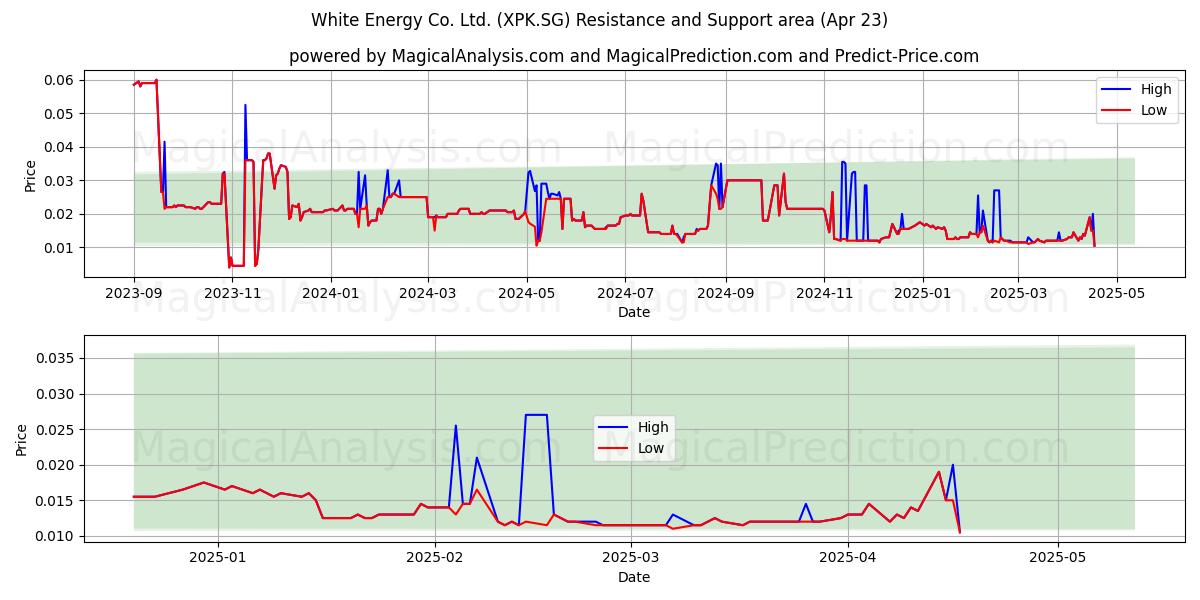Image resolution: width=1200 pixels, height=600 pixels.
Task: Click the 0.015 price tick on bottom chart
Action: [57, 501]
